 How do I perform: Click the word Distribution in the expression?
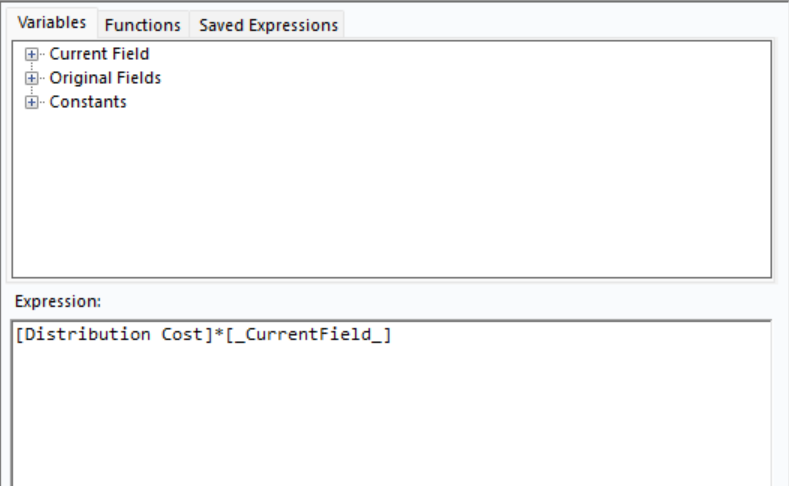(x=87, y=334)
